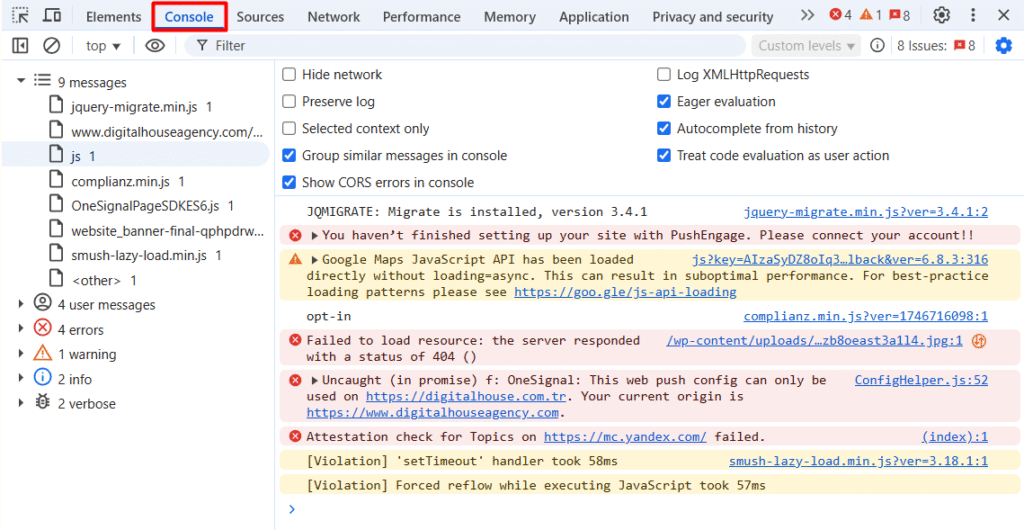The image size is (1024, 530).
Task: Toggle the console sidebar panel icon
Action: pos(20,46)
